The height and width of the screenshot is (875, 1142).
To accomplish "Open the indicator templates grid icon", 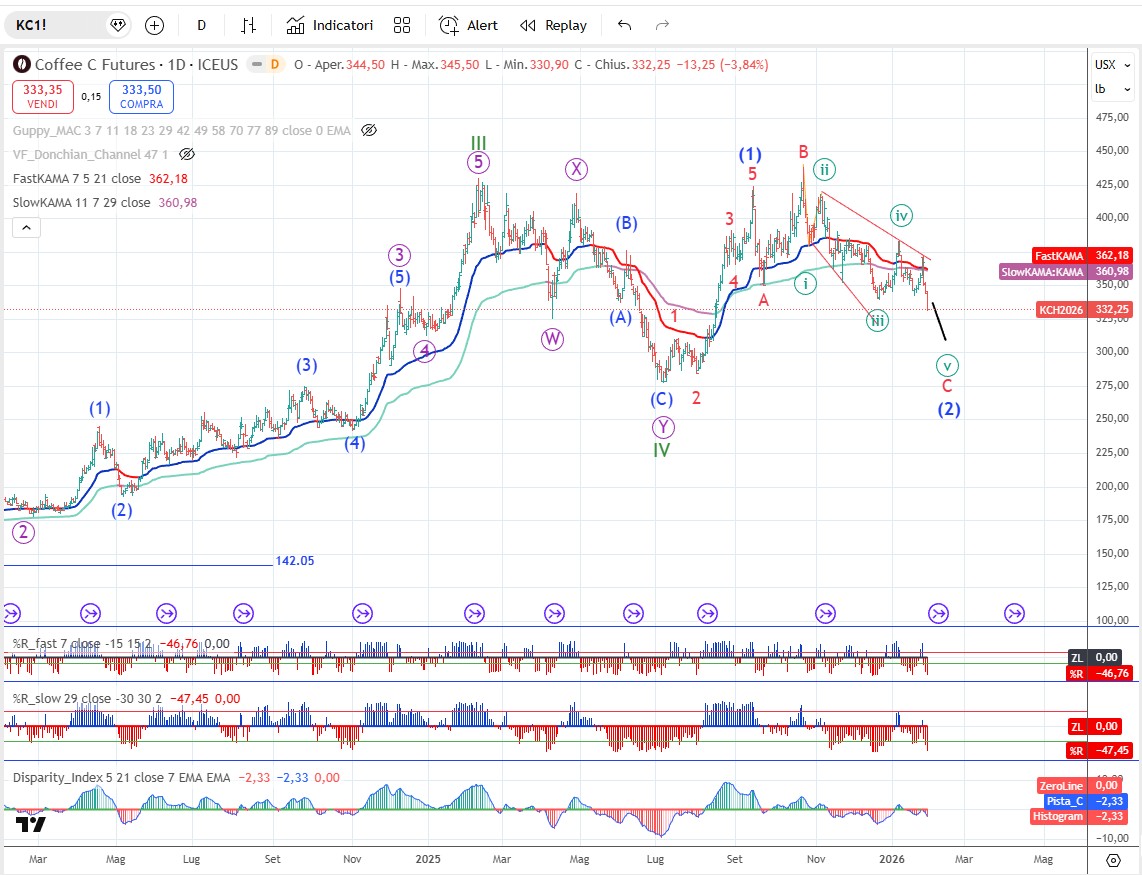I will pos(402,25).
